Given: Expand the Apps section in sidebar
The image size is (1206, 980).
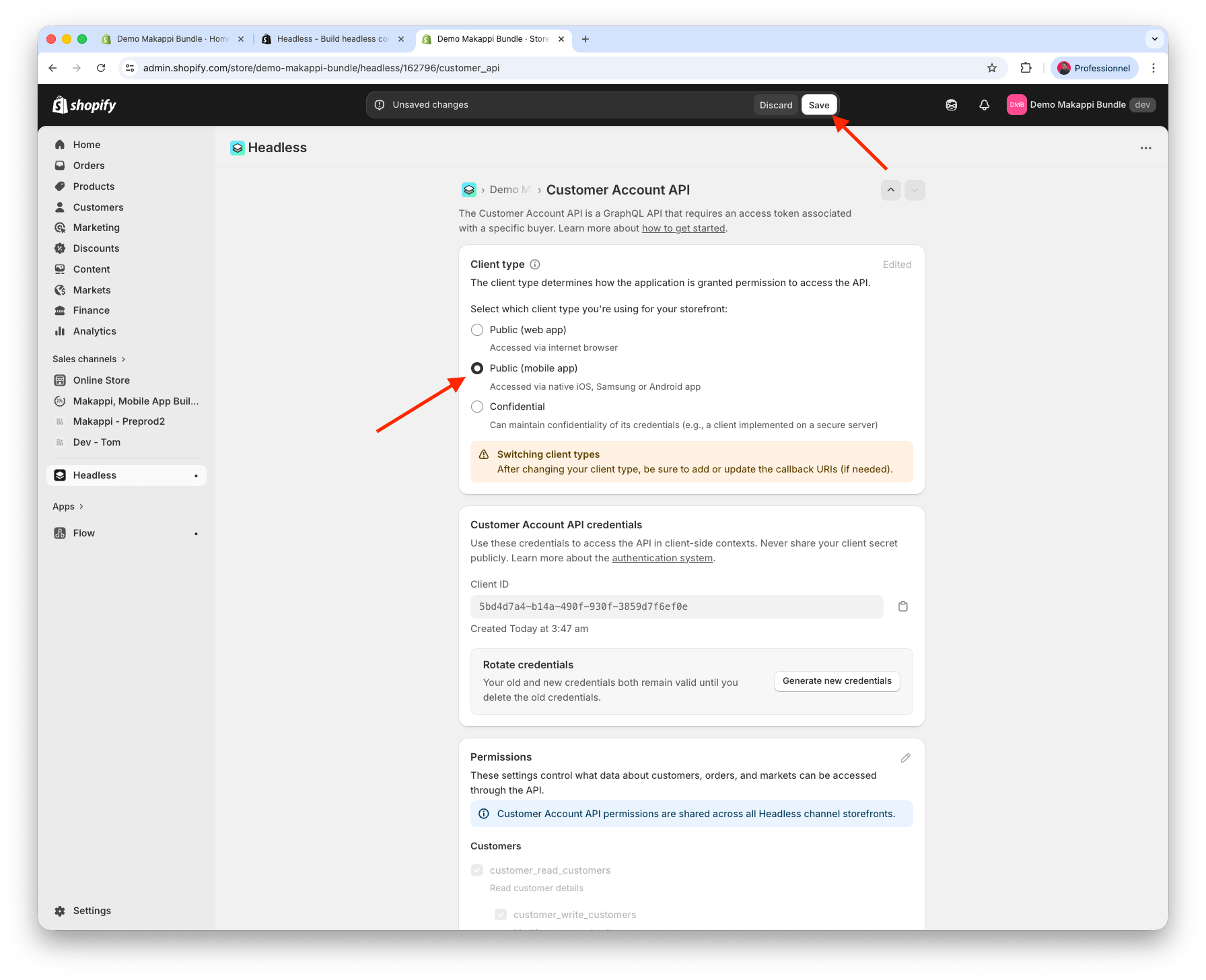Looking at the screenshot, I should coord(68,506).
